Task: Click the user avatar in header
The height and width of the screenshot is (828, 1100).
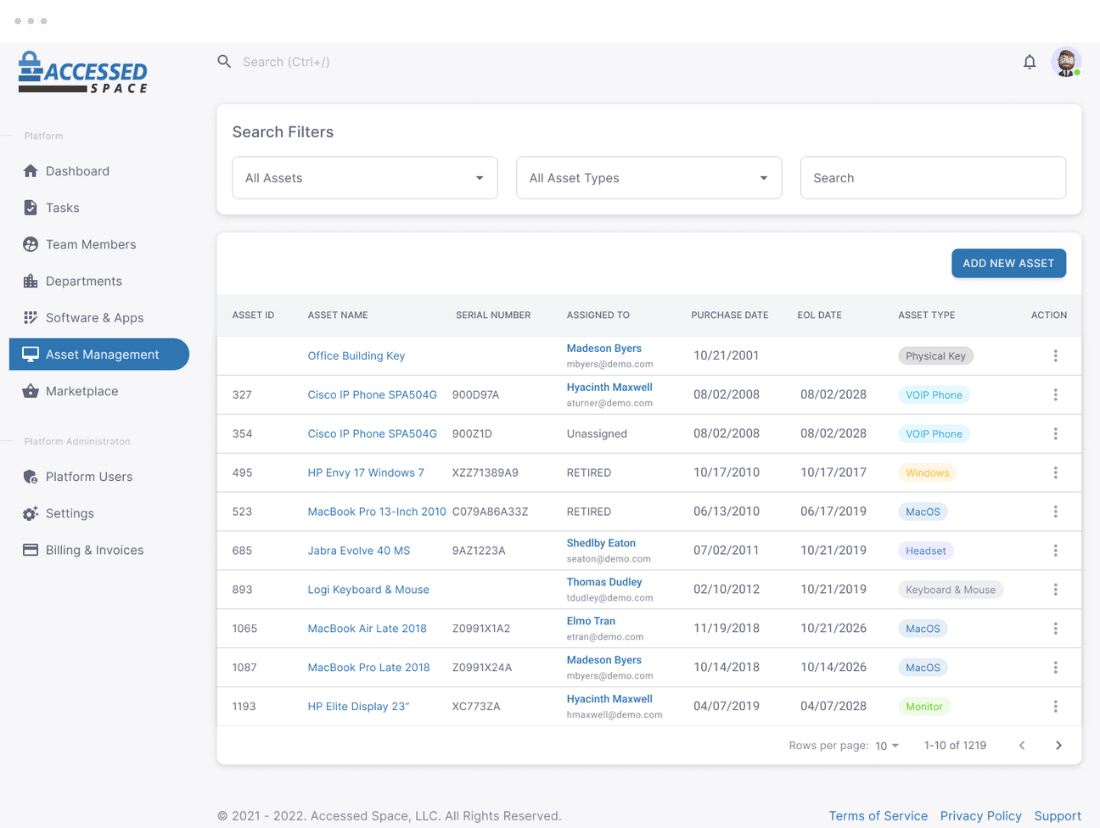Action: pos(1066,62)
